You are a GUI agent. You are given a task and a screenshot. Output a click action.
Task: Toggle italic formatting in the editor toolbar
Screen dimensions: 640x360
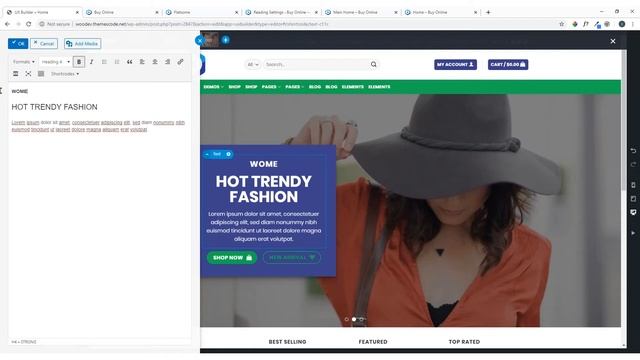[x=91, y=62]
